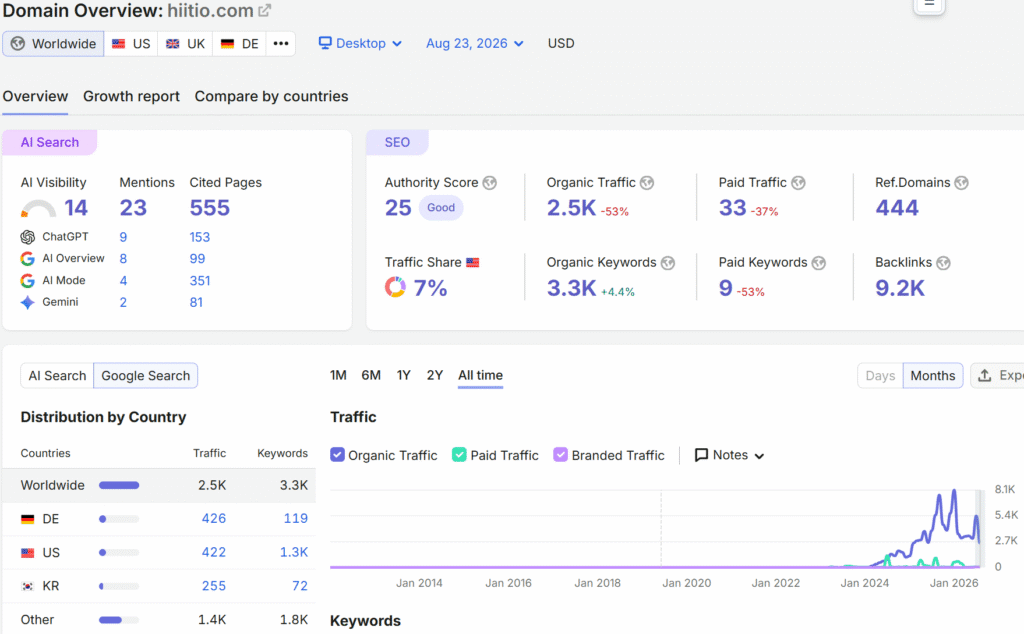Select the Worldwide region tab
1024x634 pixels.
pos(54,44)
